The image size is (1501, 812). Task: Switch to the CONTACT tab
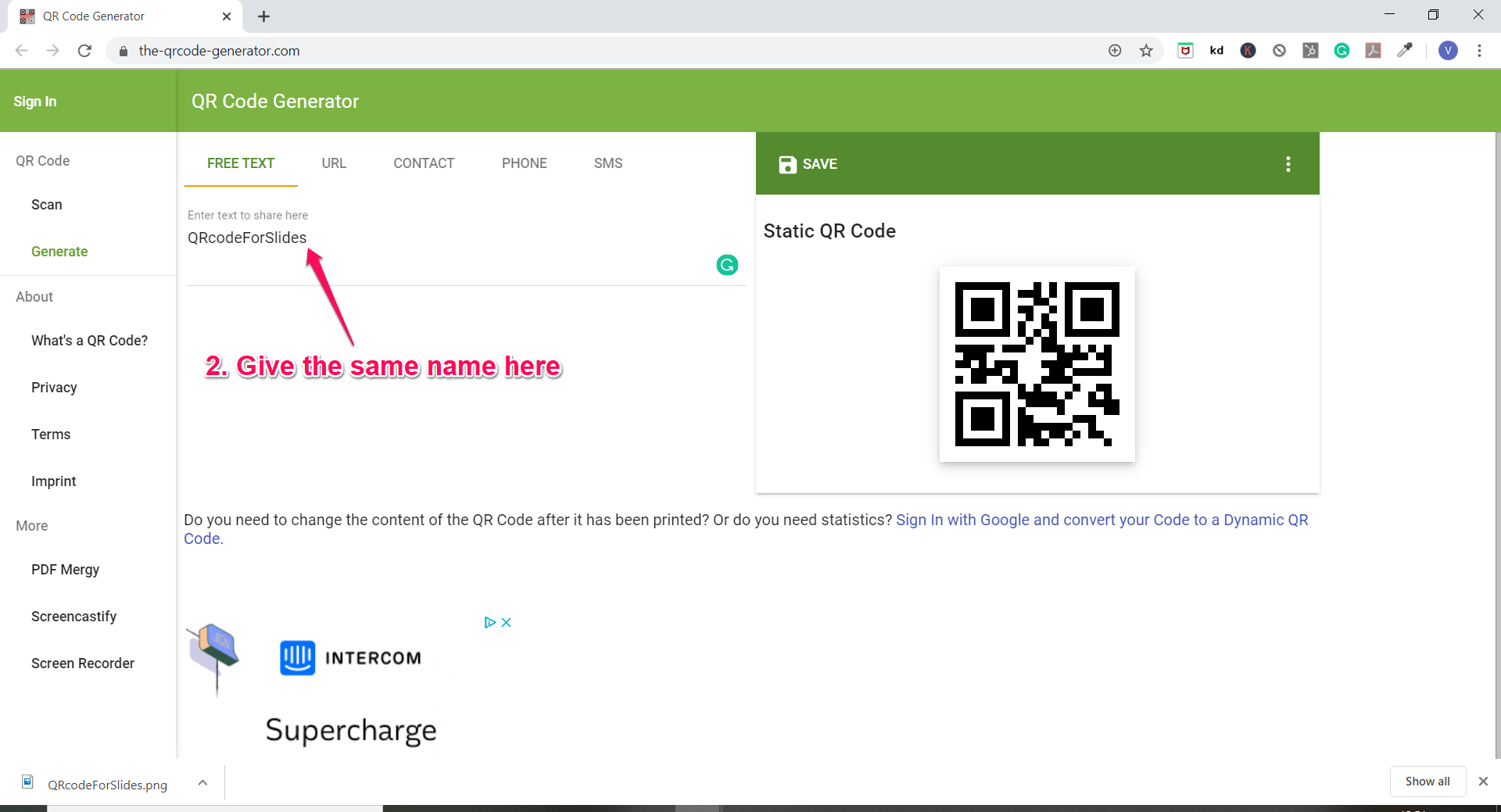tap(424, 163)
